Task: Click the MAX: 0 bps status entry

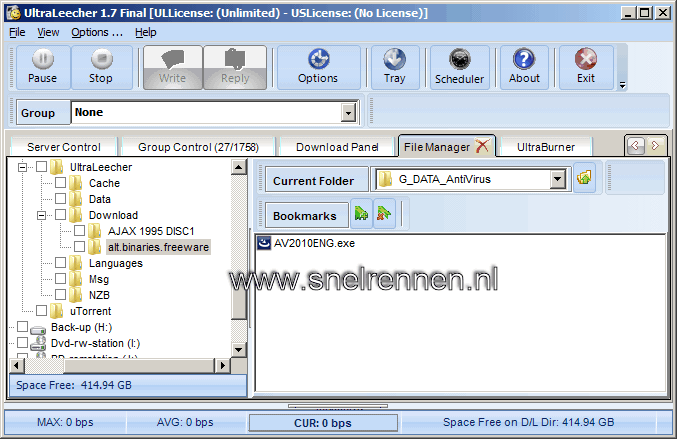Action: click(65, 422)
